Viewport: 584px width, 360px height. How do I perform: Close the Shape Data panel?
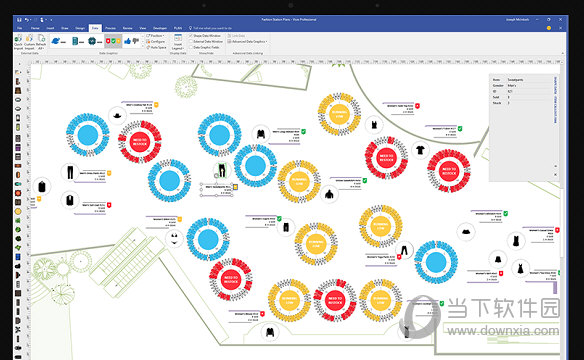[555, 174]
